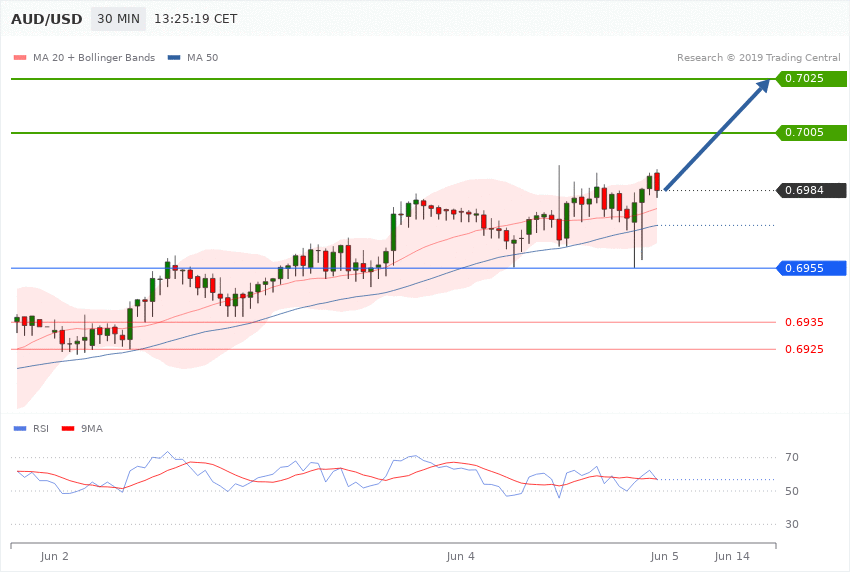
Task: Click the 9MA legend label
Action: [x=92, y=429]
